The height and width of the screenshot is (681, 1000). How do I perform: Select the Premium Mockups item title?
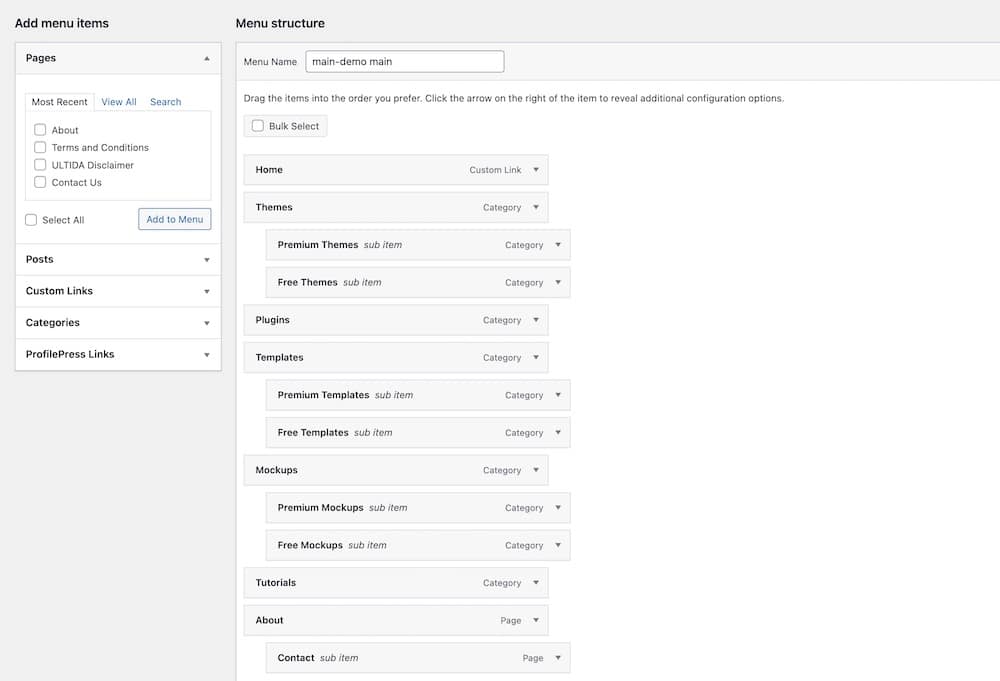pos(320,508)
